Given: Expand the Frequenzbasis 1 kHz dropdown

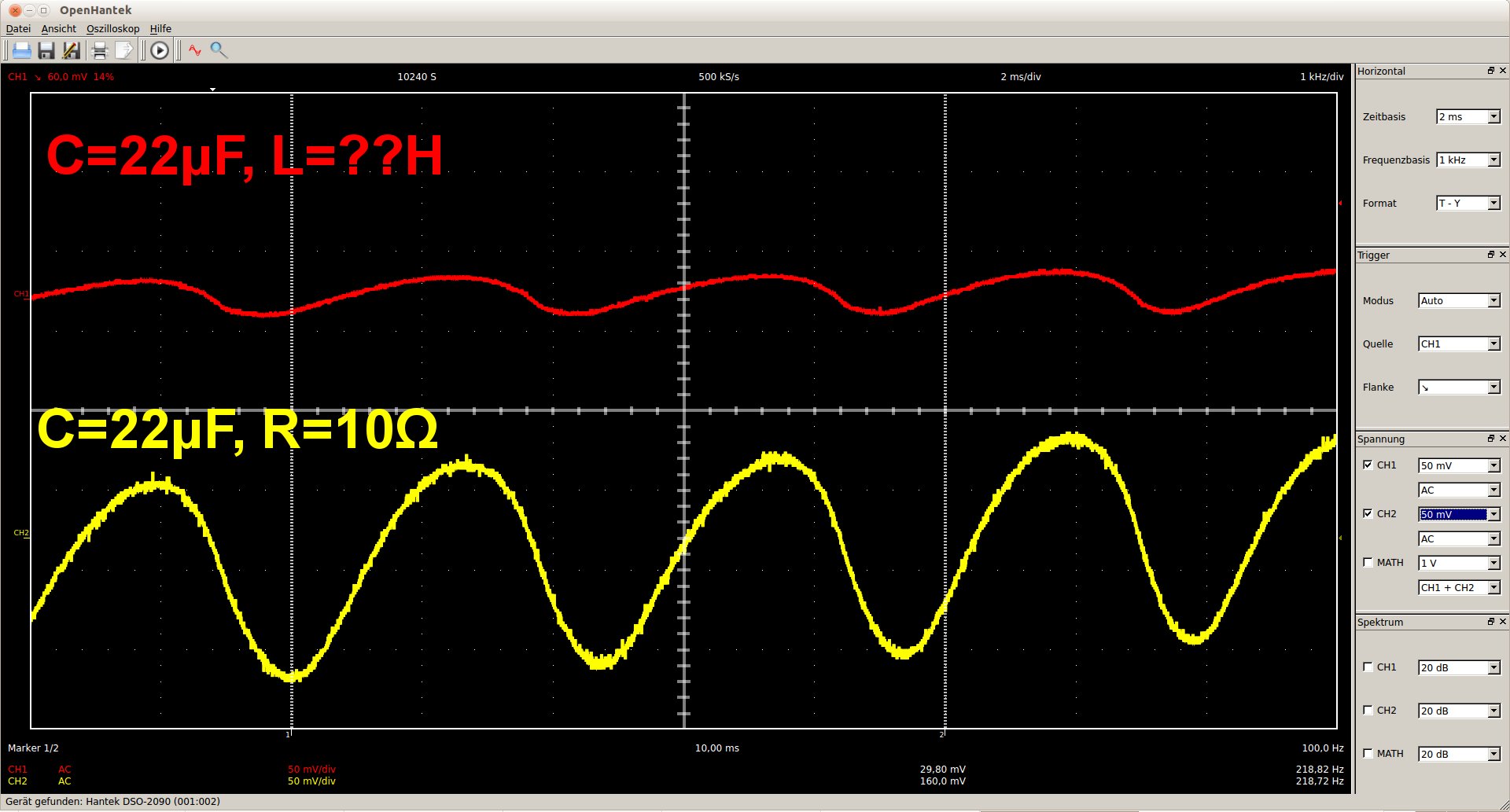Looking at the screenshot, I should [x=1468, y=160].
